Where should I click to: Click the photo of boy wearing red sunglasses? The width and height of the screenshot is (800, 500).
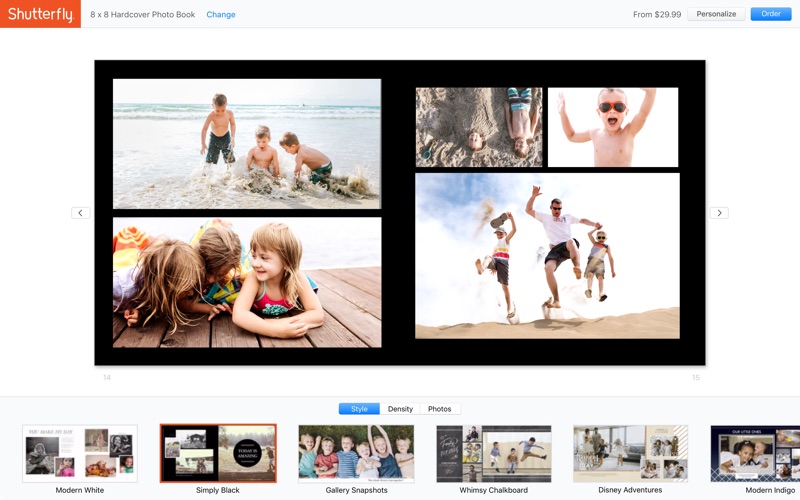click(613, 127)
